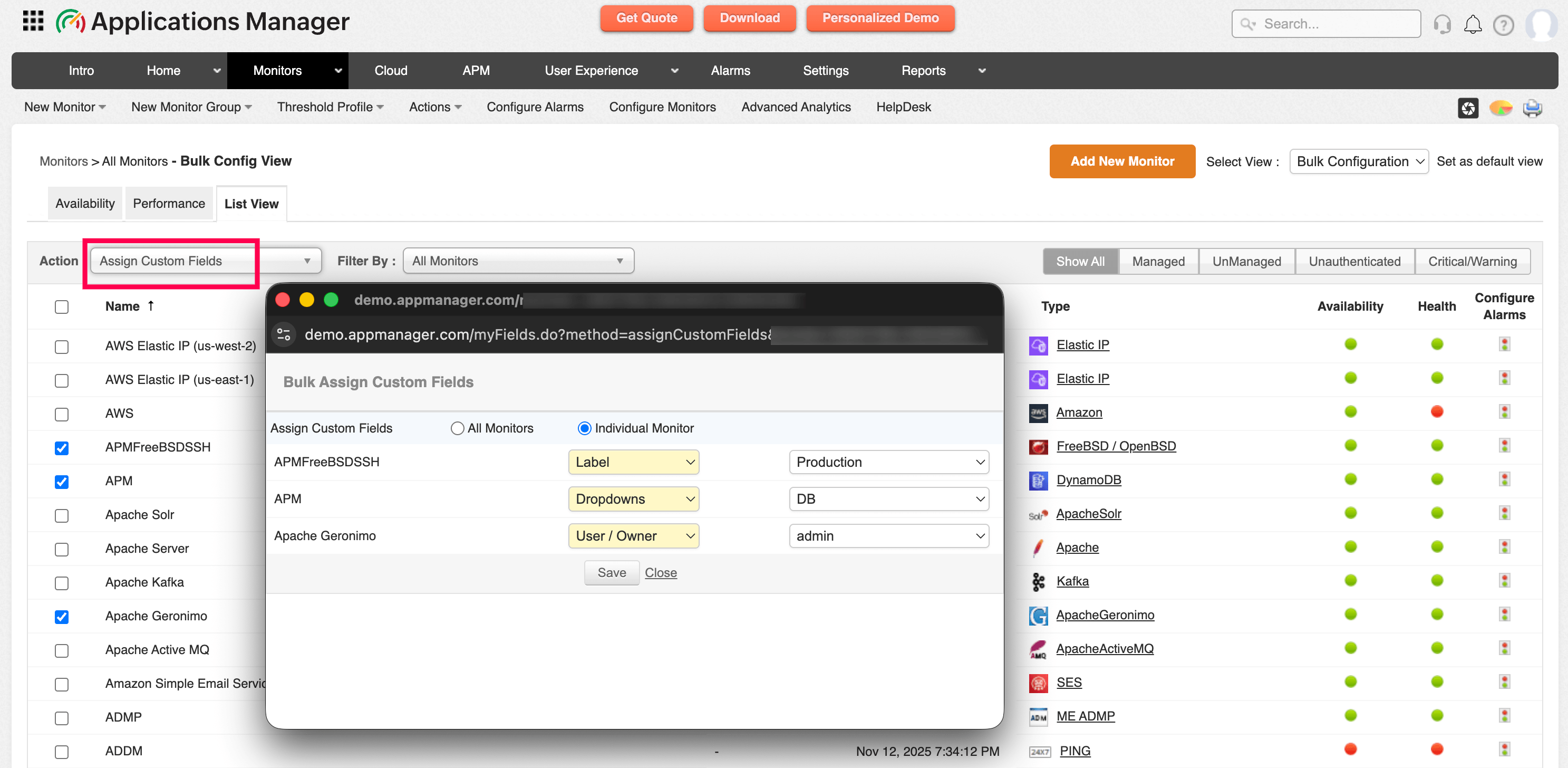This screenshot has width=1568, height=768.
Task: Select the All Monitors radio button
Action: pyautogui.click(x=457, y=428)
